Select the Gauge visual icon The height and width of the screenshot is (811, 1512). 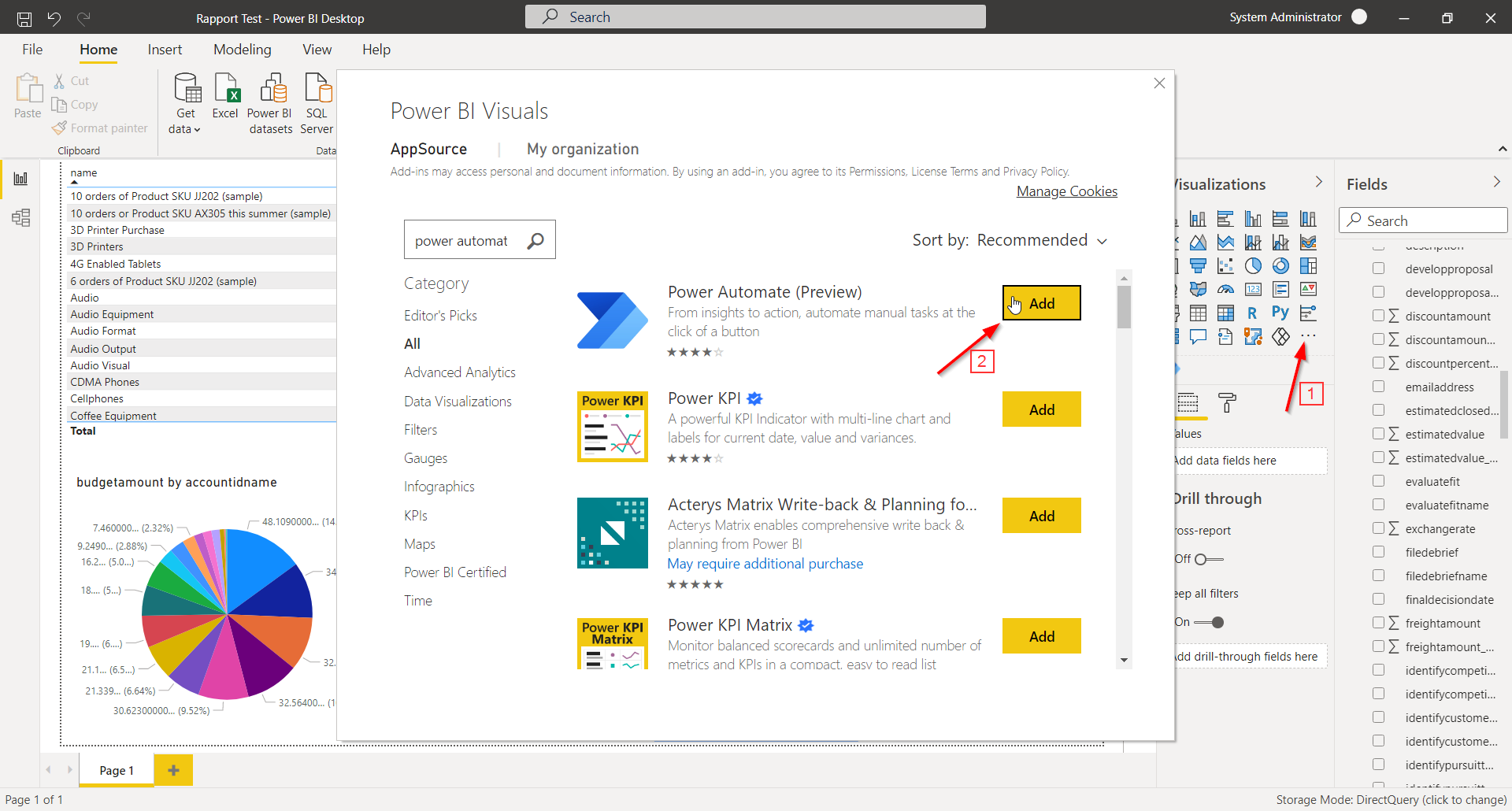pos(1225,289)
